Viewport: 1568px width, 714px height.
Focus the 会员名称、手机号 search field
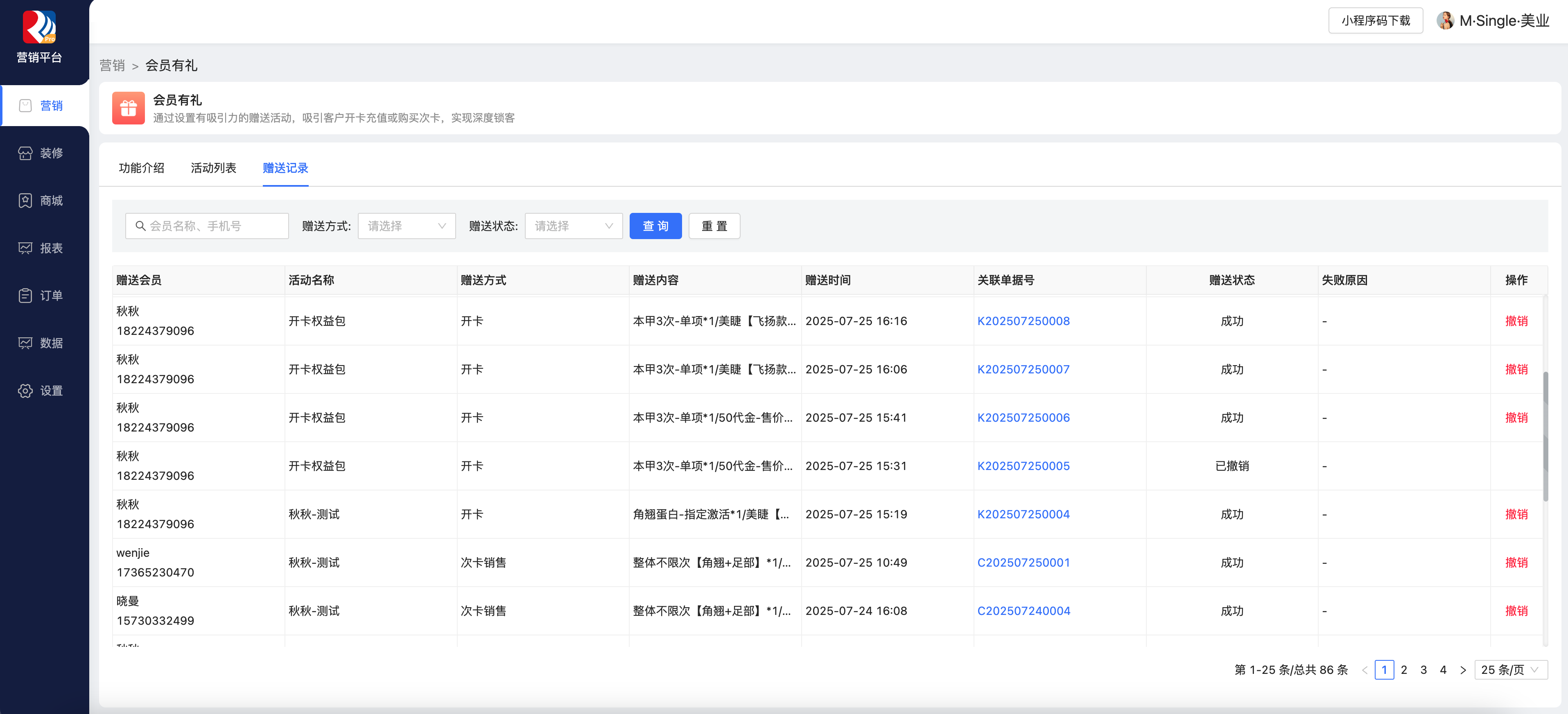[207, 226]
